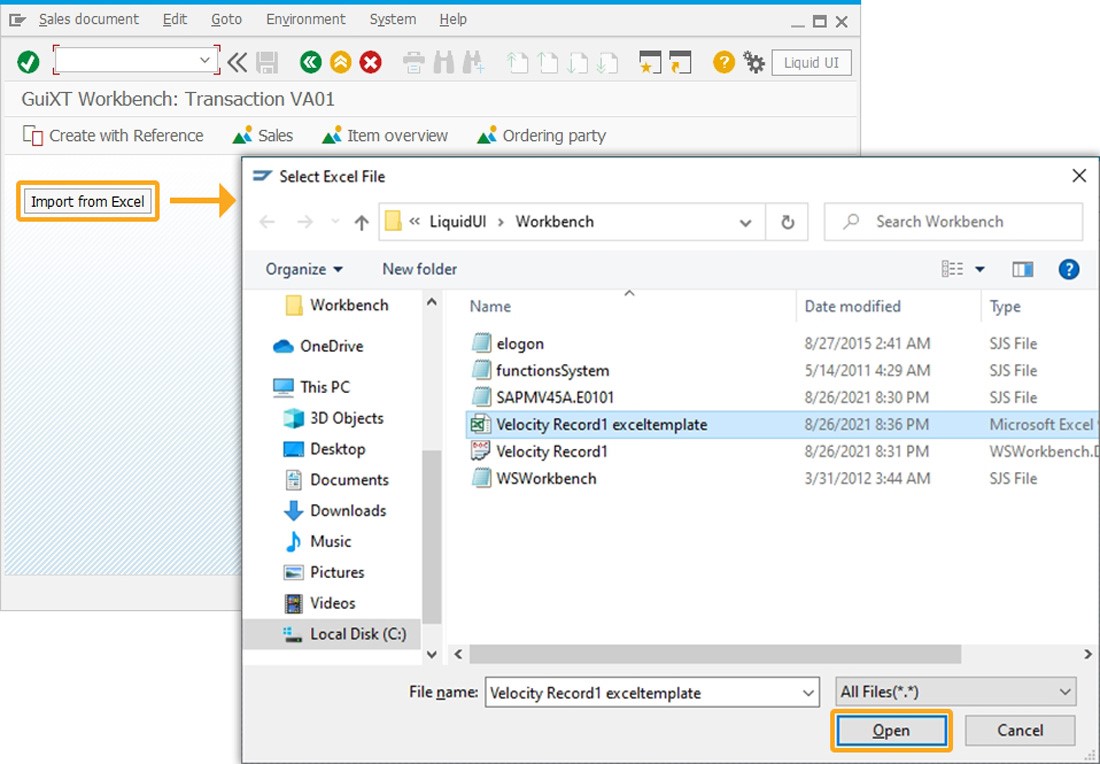The image size is (1100, 764).
Task: Click the Change your view icon
Action: pos(952,269)
